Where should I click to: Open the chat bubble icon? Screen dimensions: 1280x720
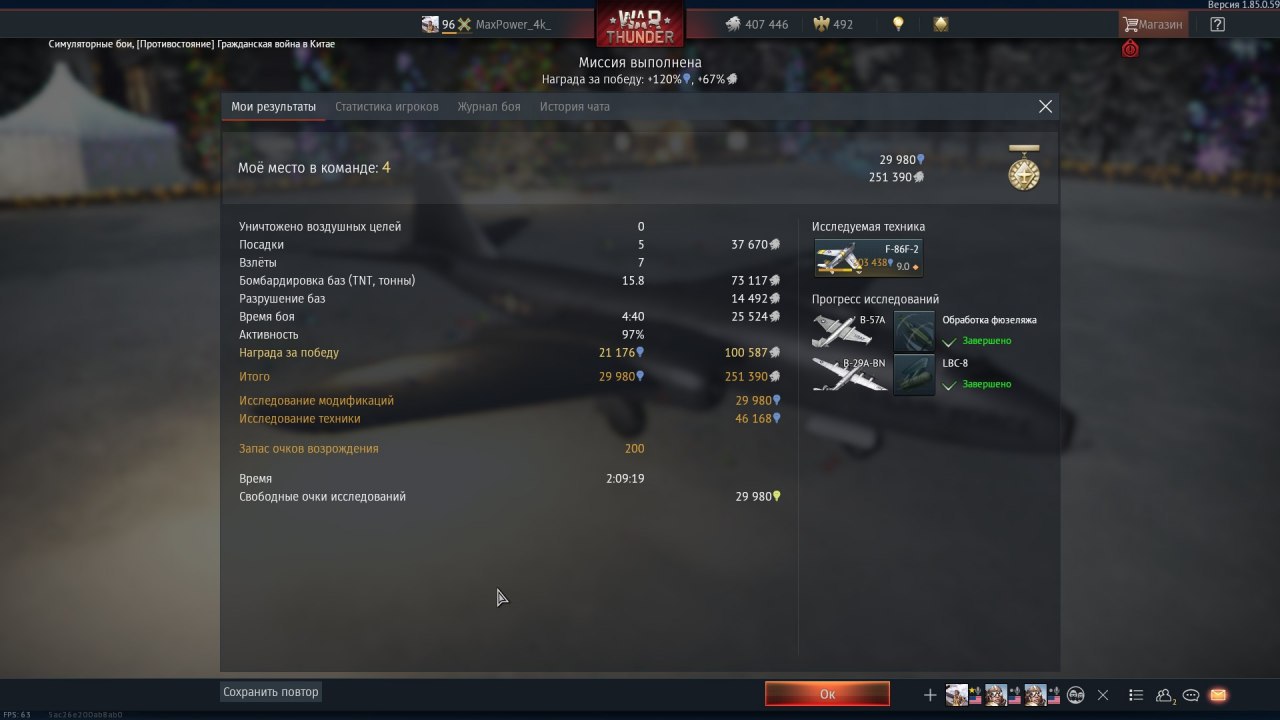[x=1191, y=695]
